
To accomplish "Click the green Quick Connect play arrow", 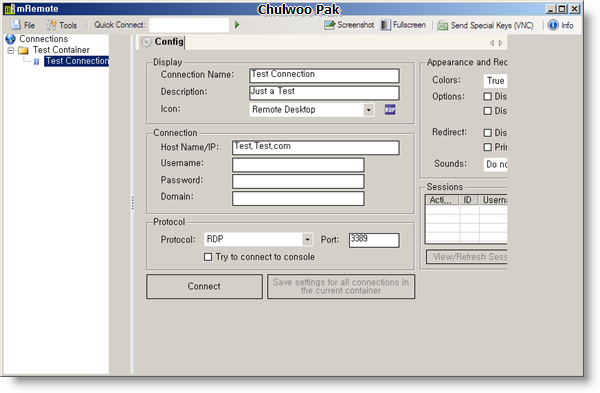I will pyautogui.click(x=237, y=25).
